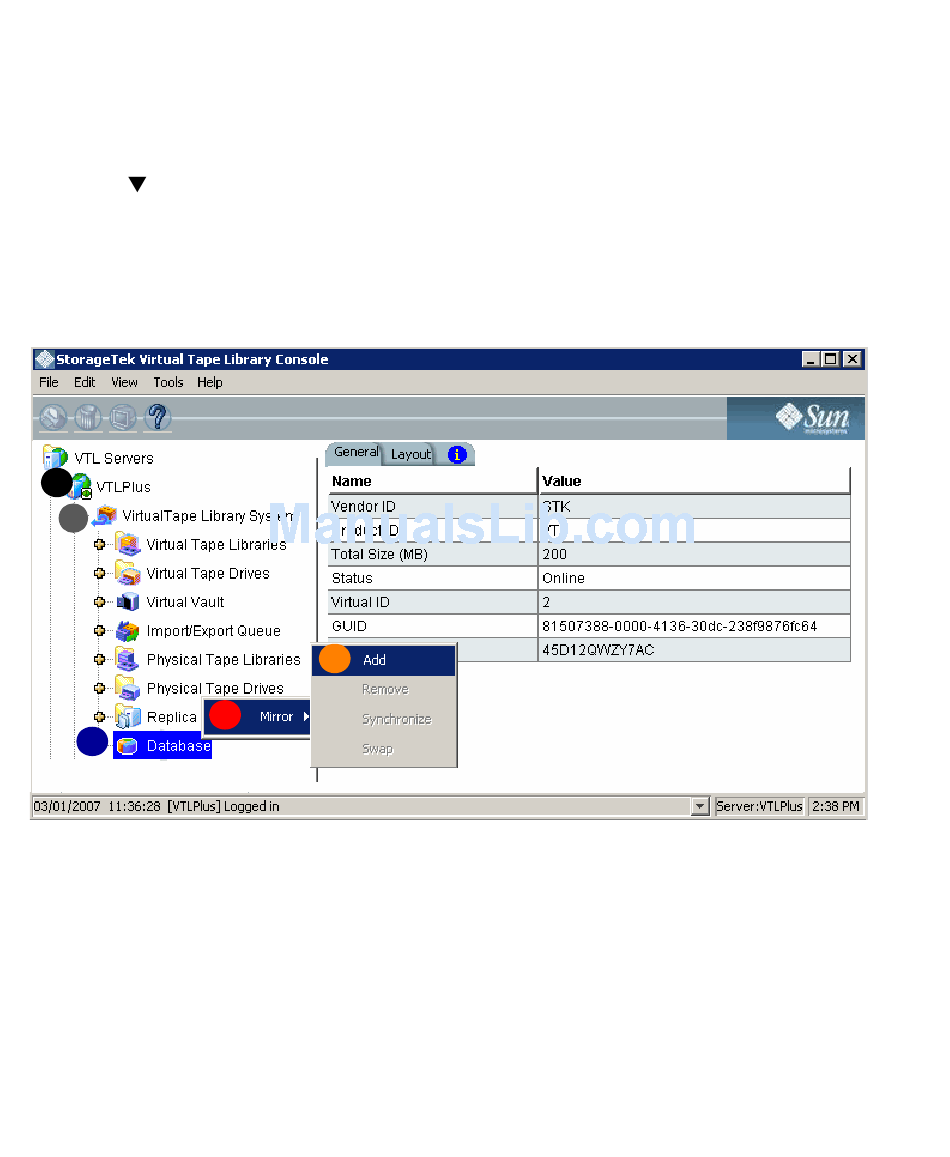Select Mirror in the context menu

tap(257, 716)
